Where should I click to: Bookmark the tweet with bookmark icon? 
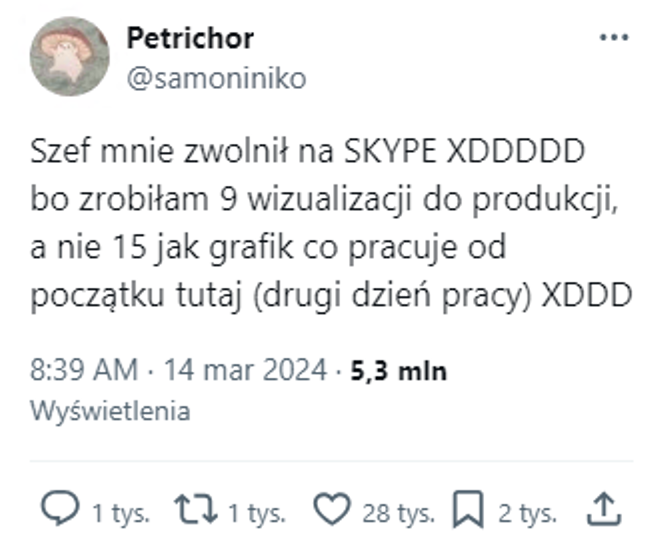click(x=468, y=509)
